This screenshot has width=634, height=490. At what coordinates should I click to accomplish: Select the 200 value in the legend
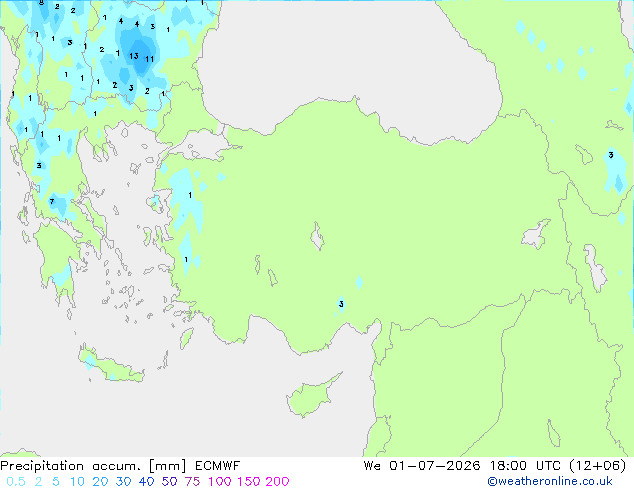click(277, 482)
